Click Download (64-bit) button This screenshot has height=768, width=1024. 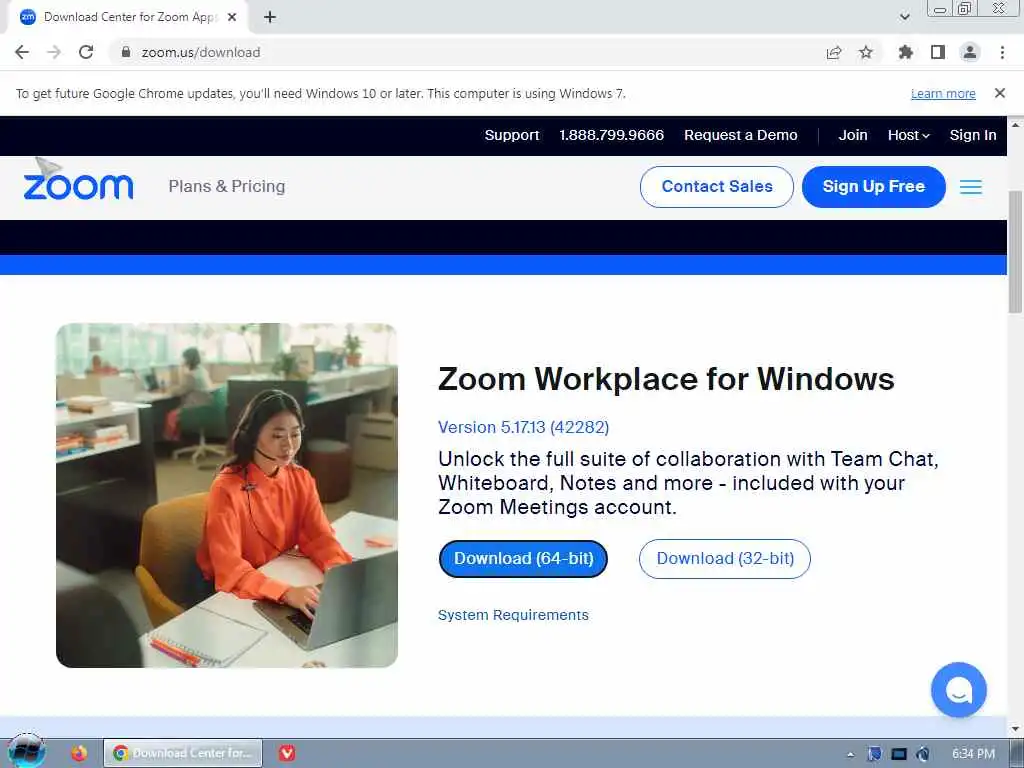pyautogui.click(x=523, y=559)
